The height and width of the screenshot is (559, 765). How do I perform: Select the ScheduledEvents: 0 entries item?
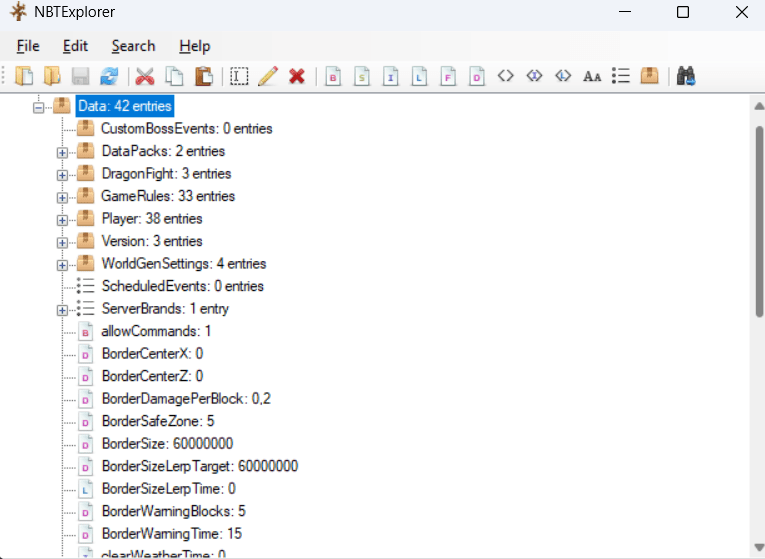tap(182, 286)
